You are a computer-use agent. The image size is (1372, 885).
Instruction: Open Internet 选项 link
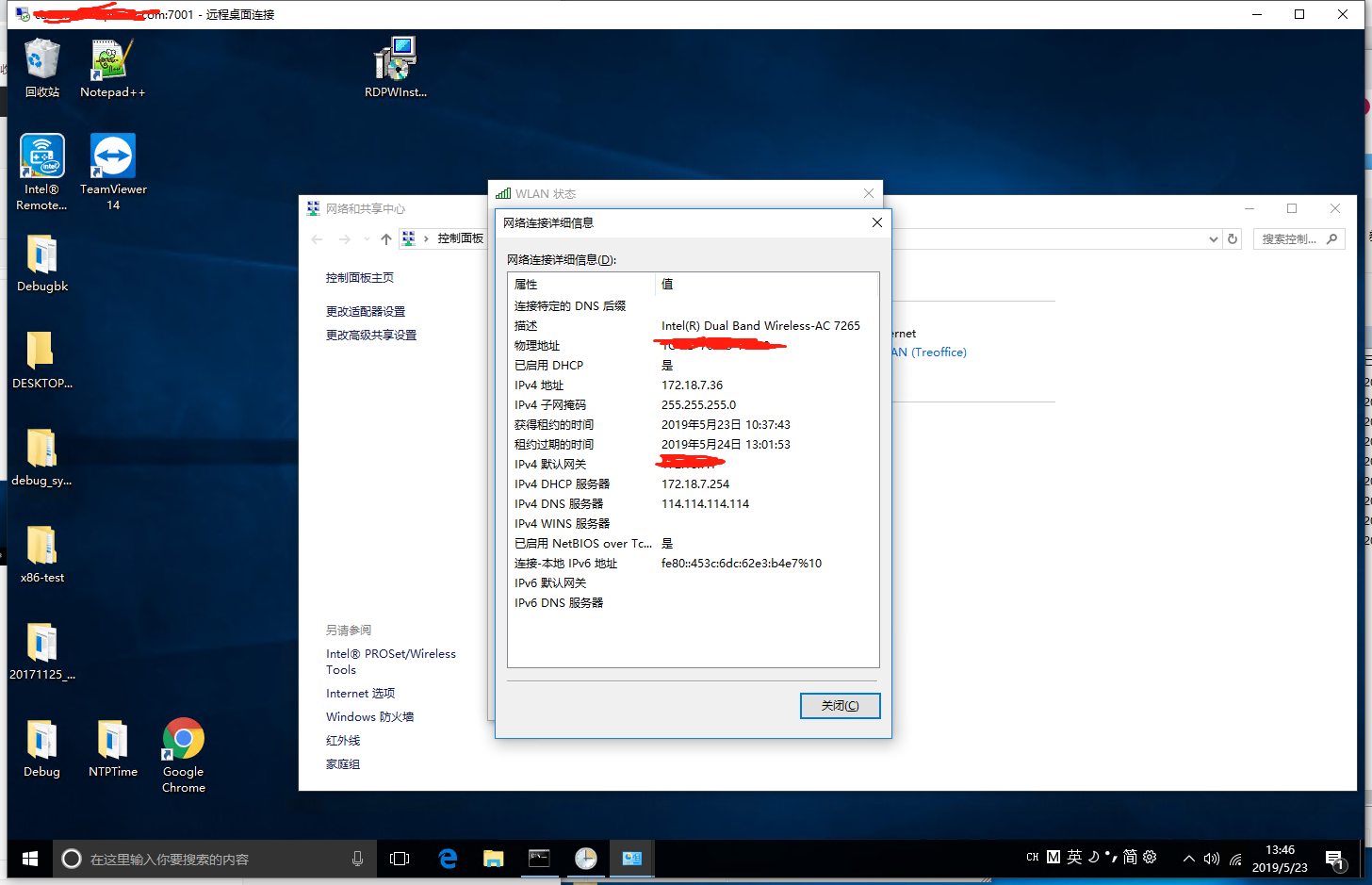pos(360,694)
